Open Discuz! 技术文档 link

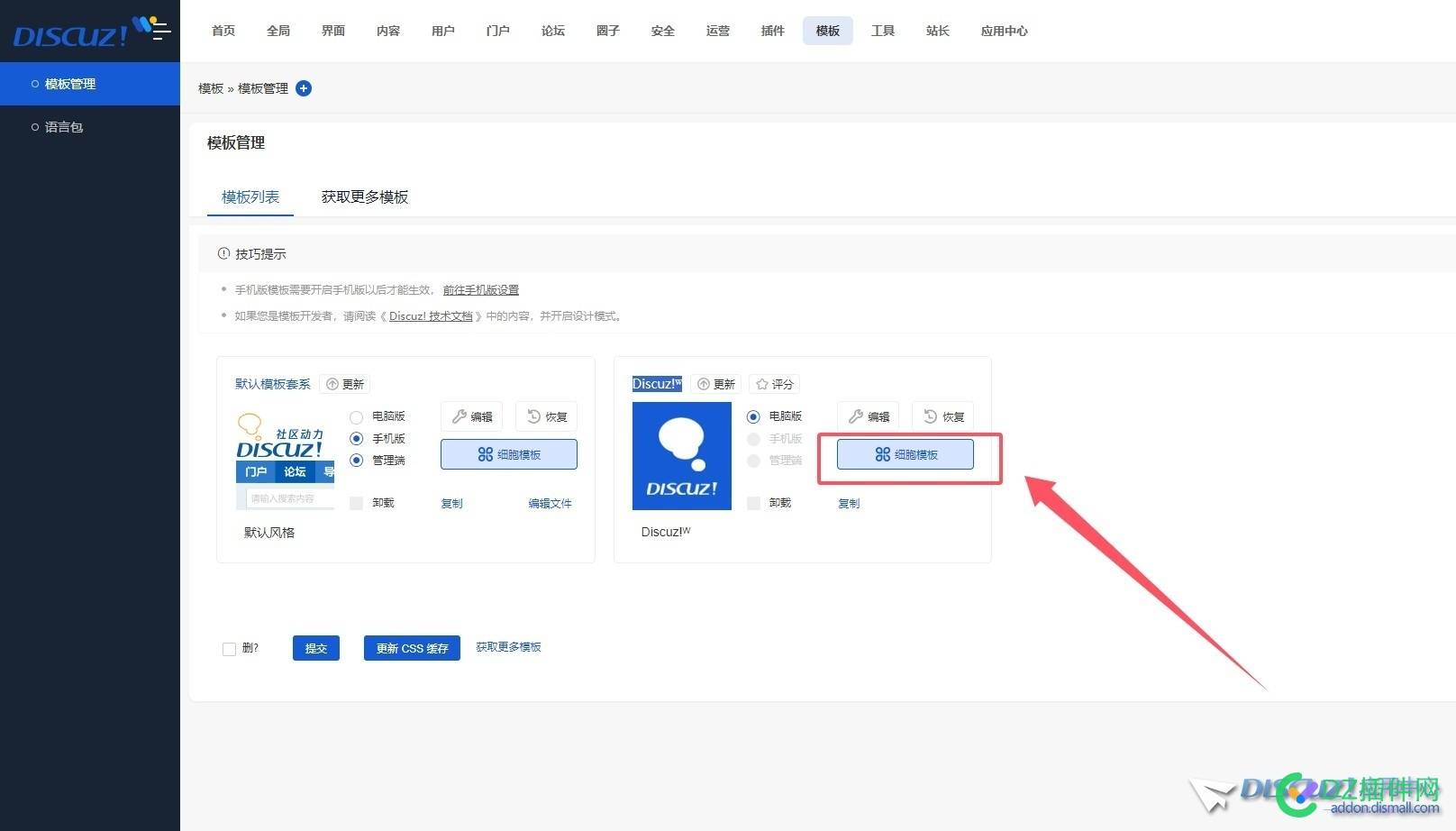pyautogui.click(x=431, y=316)
